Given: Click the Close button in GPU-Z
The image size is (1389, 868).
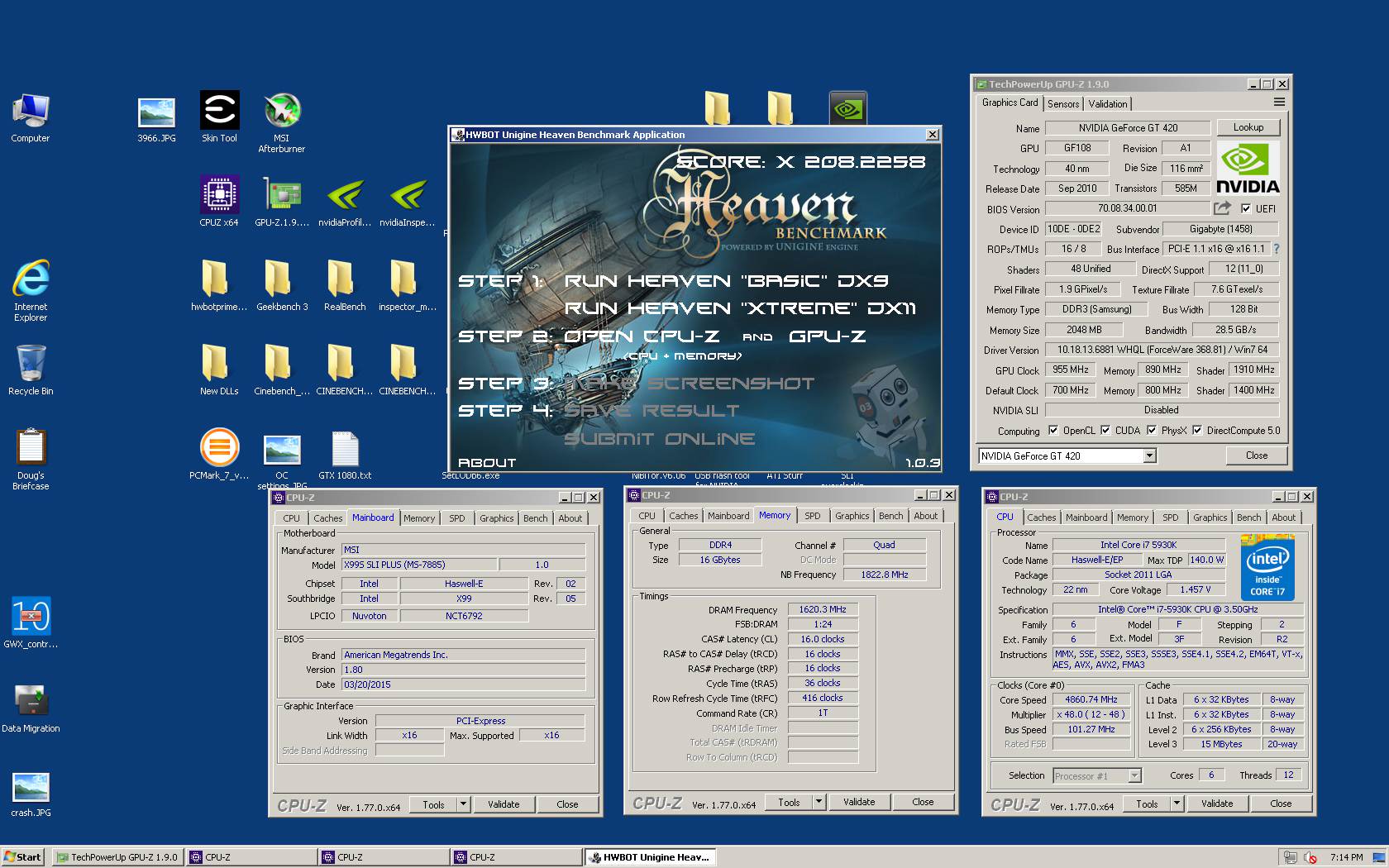Looking at the screenshot, I should (x=1257, y=455).
